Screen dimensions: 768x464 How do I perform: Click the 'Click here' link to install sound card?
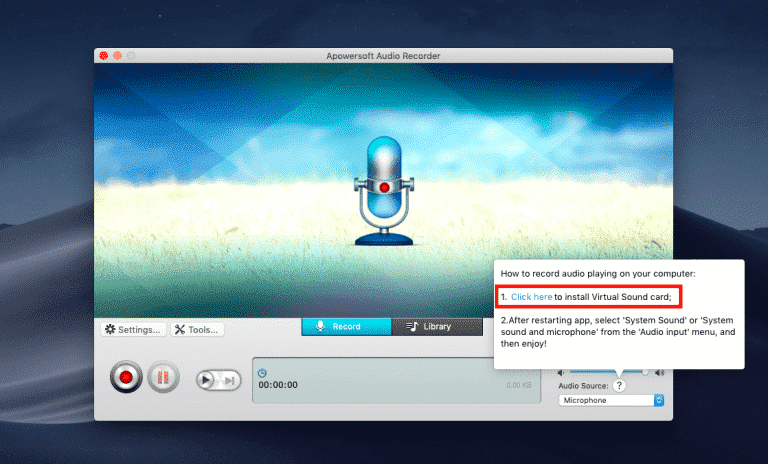pos(531,296)
